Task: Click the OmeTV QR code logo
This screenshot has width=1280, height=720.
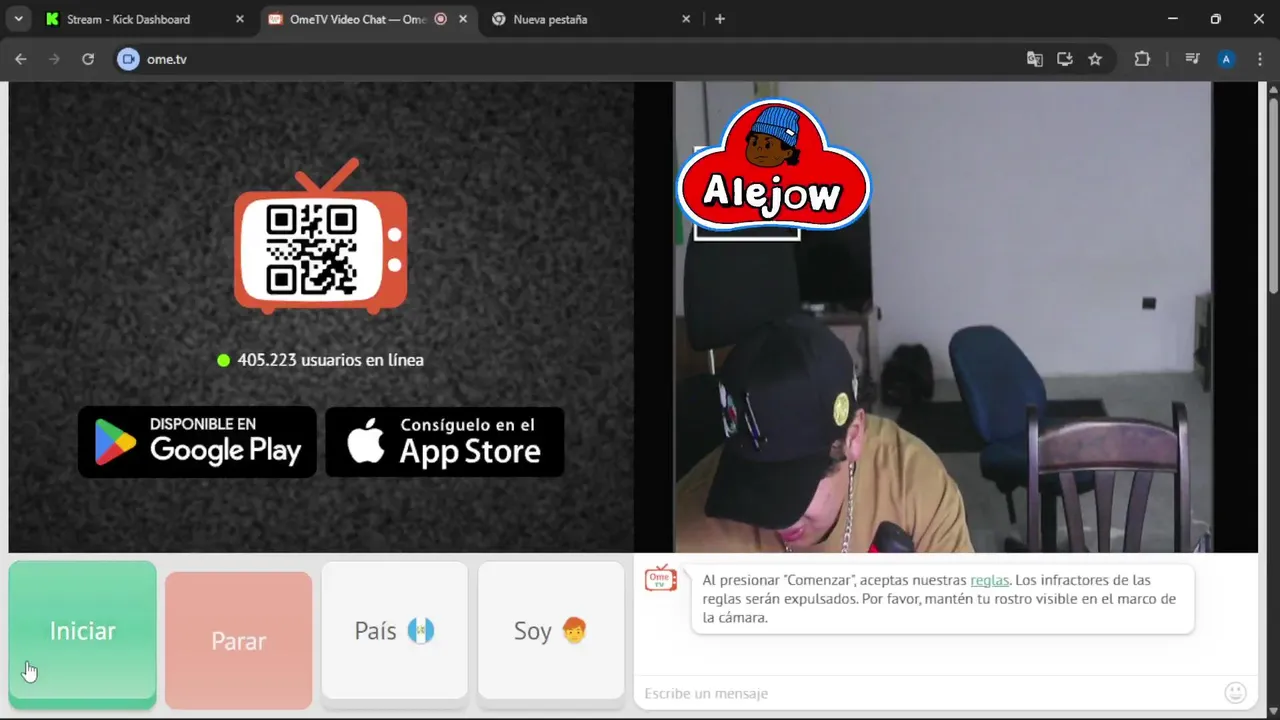Action: click(320, 236)
